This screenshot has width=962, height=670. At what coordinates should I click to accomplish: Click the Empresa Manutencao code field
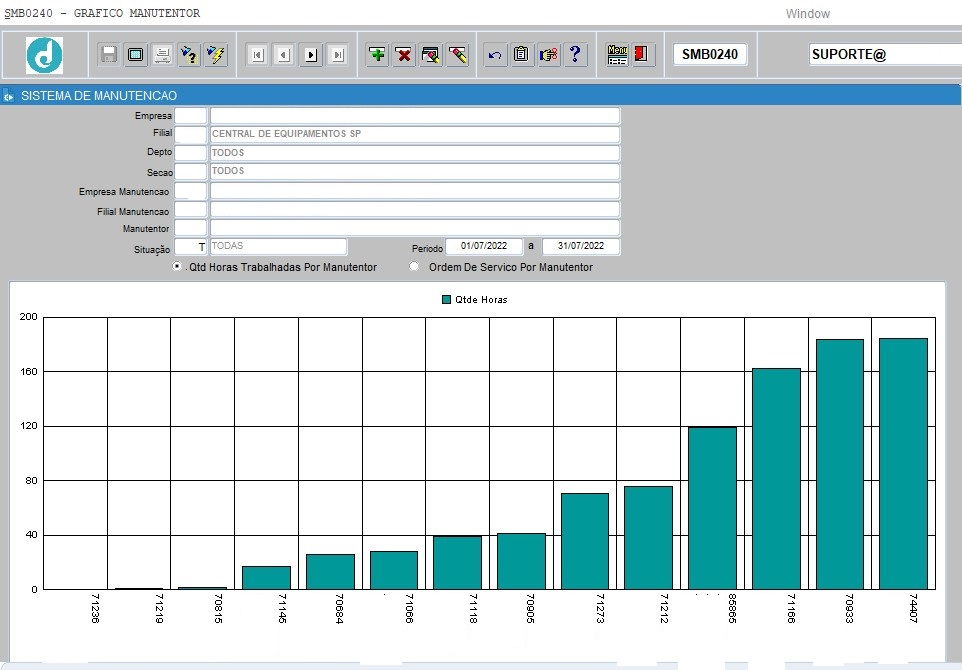pos(191,191)
